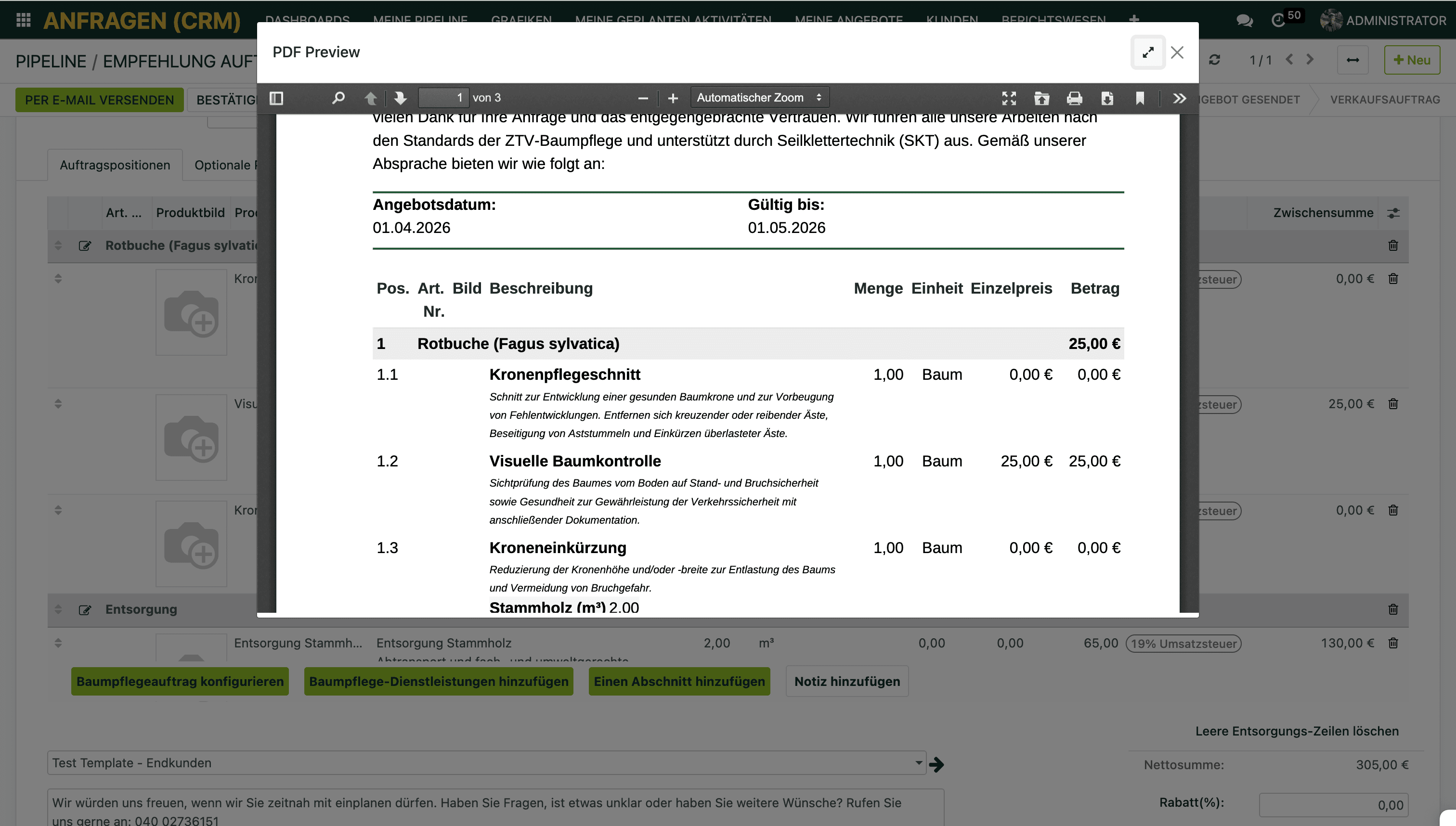Click the PDF page number field
1456x826 pixels.
click(444, 98)
